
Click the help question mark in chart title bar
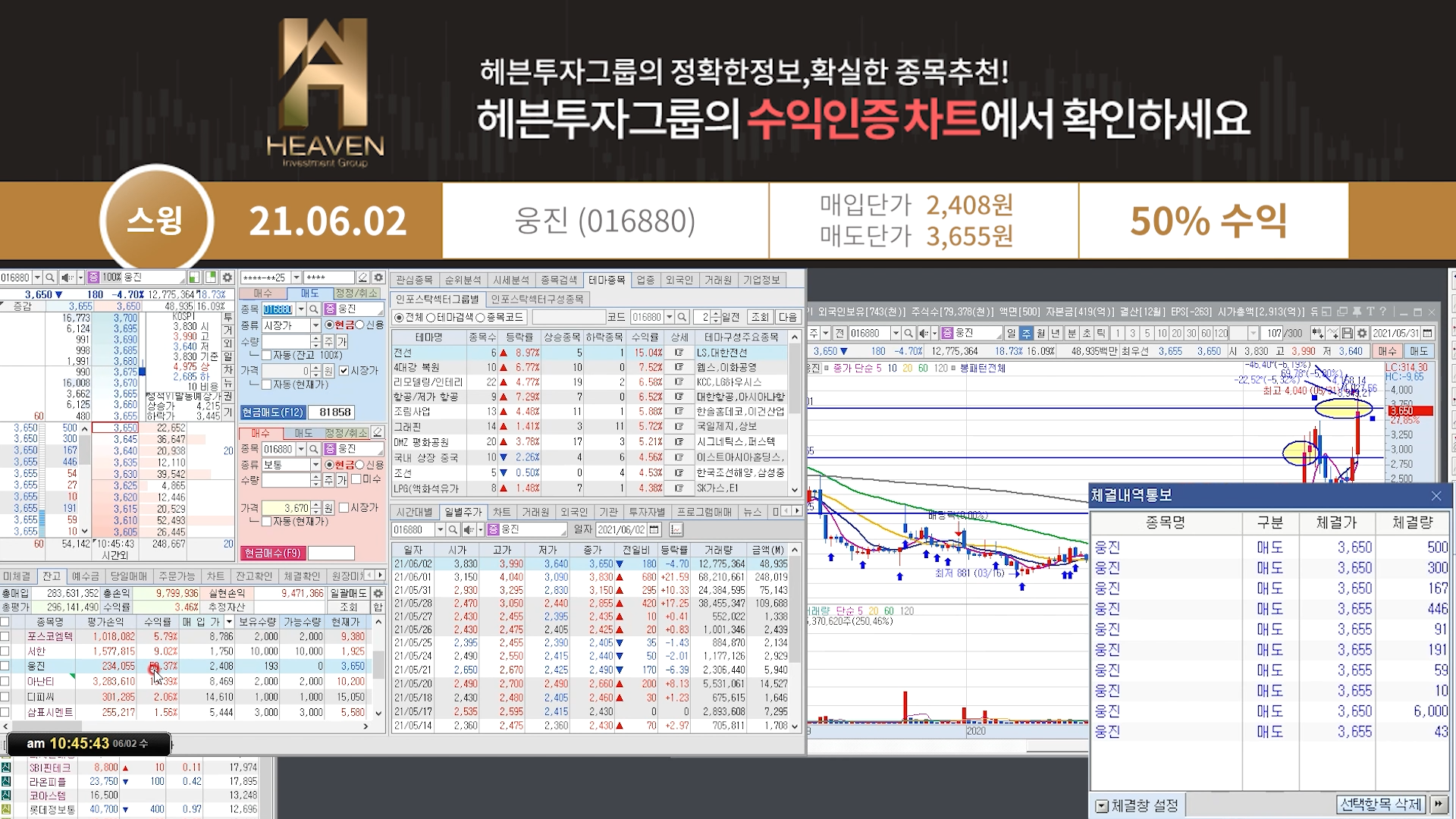(1383, 312)
